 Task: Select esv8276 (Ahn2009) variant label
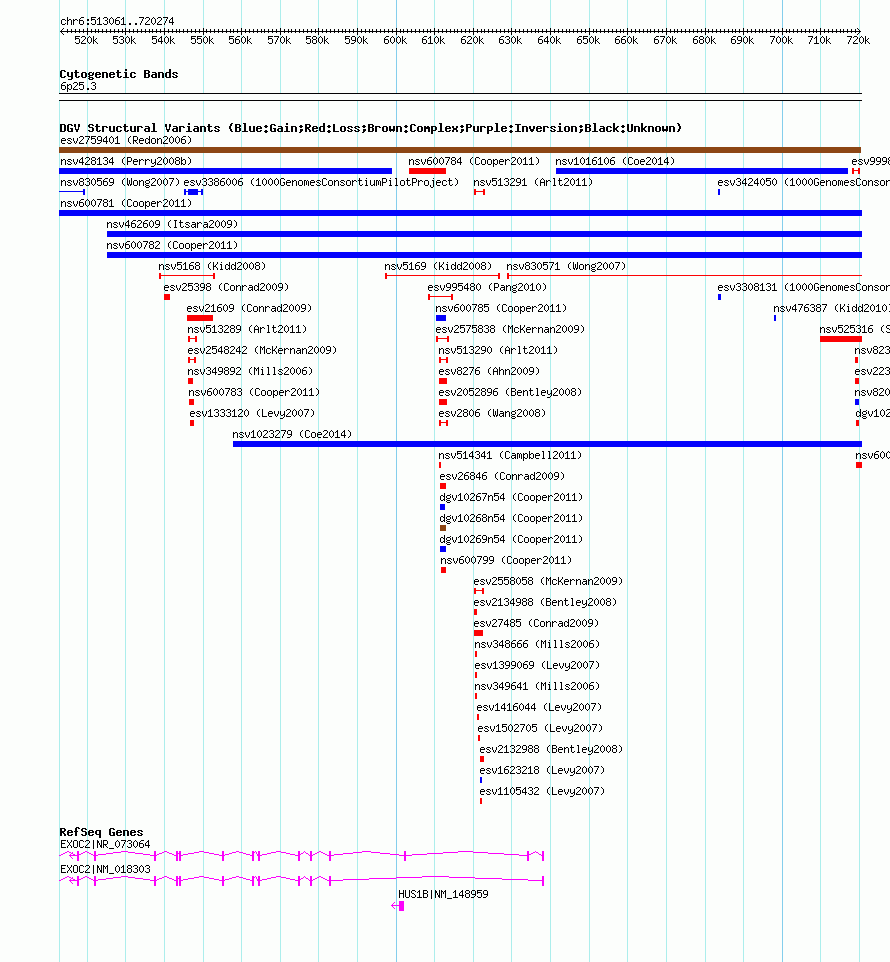pos(489,371)
